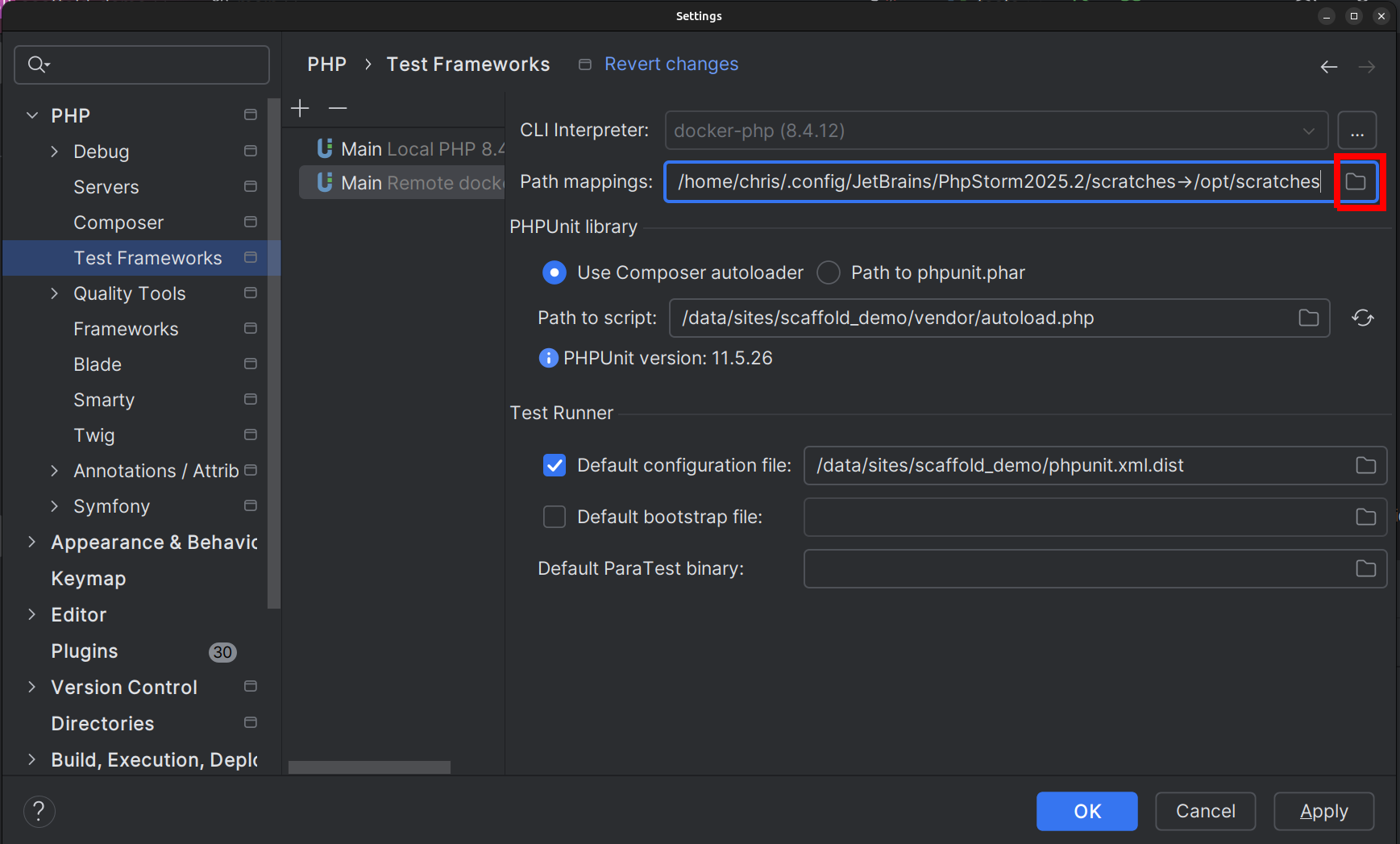This screenshot has width=1400, height=844.
Task: Enable Default bootstrap file checkbox
Action: pyautogui.click(x=555, y=518)
